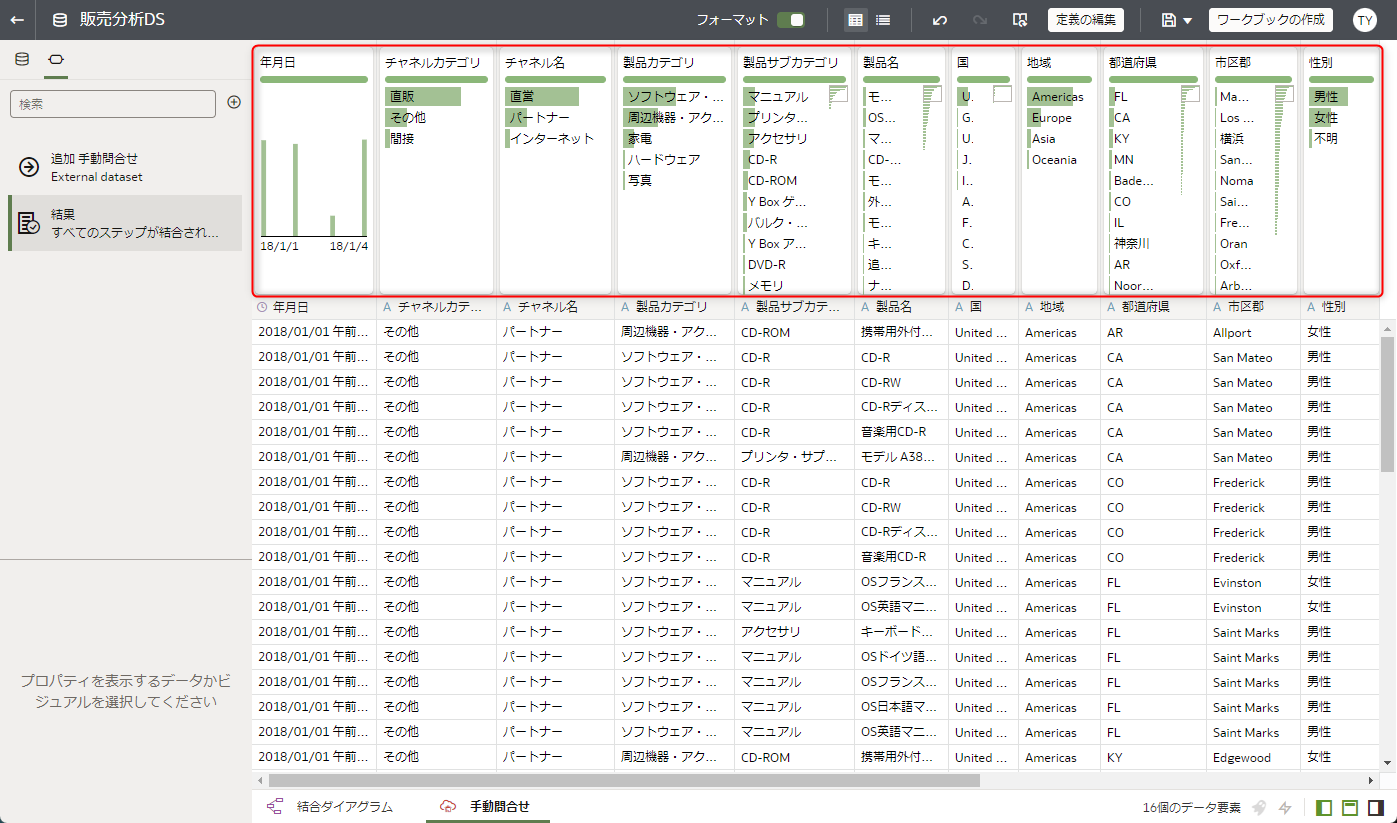1397x823 pixels.
Task: Toggle left panel visibility button
Action: 1324,807
